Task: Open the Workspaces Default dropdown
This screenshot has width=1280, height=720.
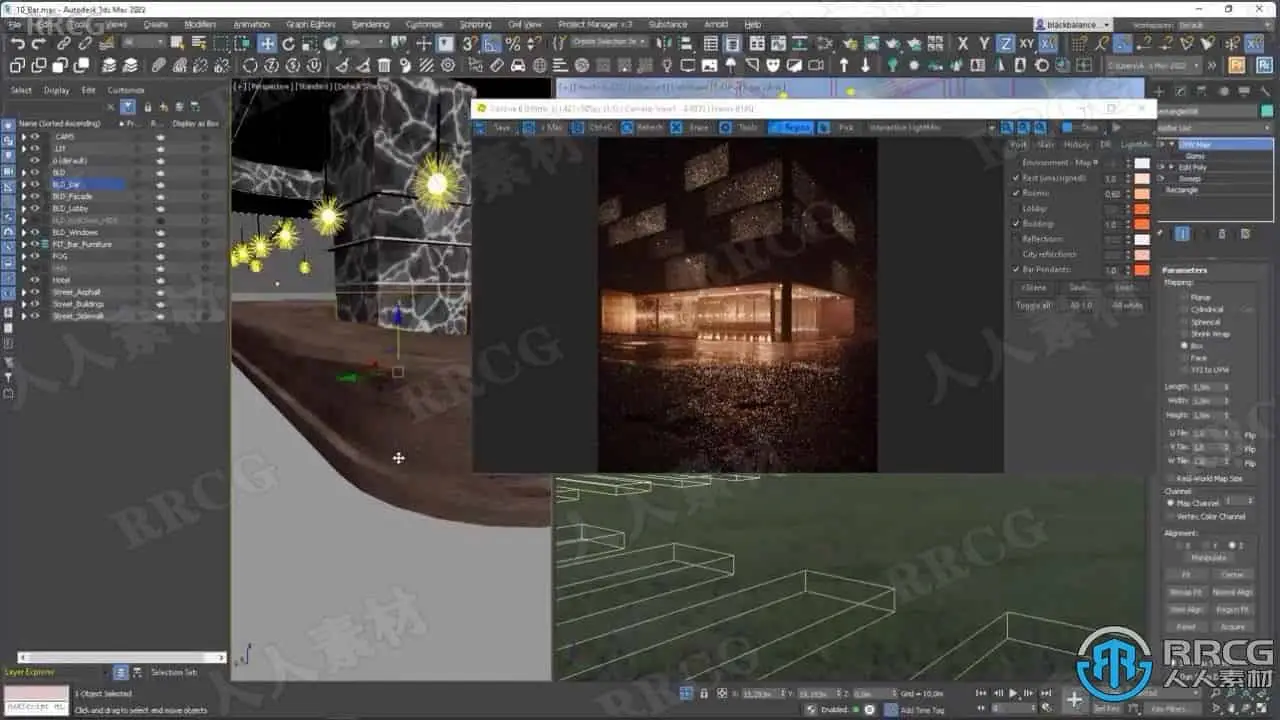Action: pyautogui.click(x=1225, y=24)
